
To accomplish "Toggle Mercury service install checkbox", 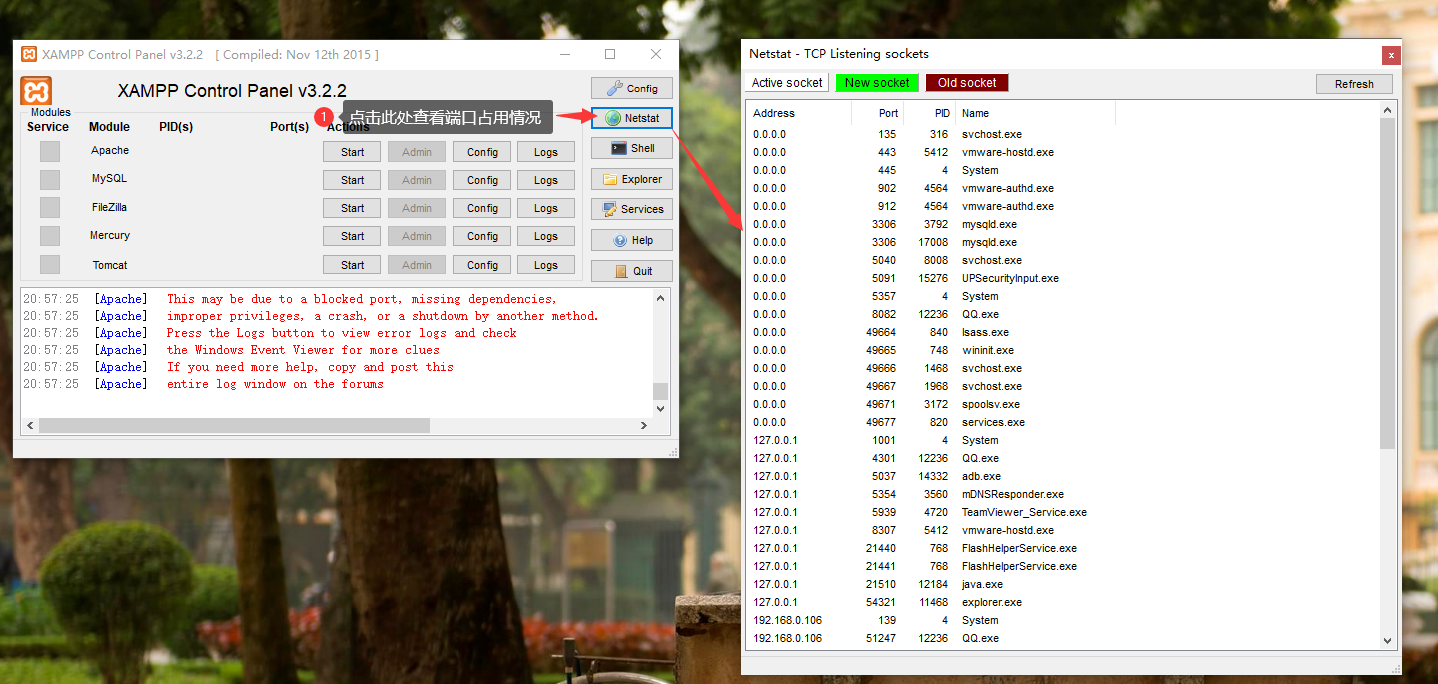I will pyautogui.click(x=49, y=236).
